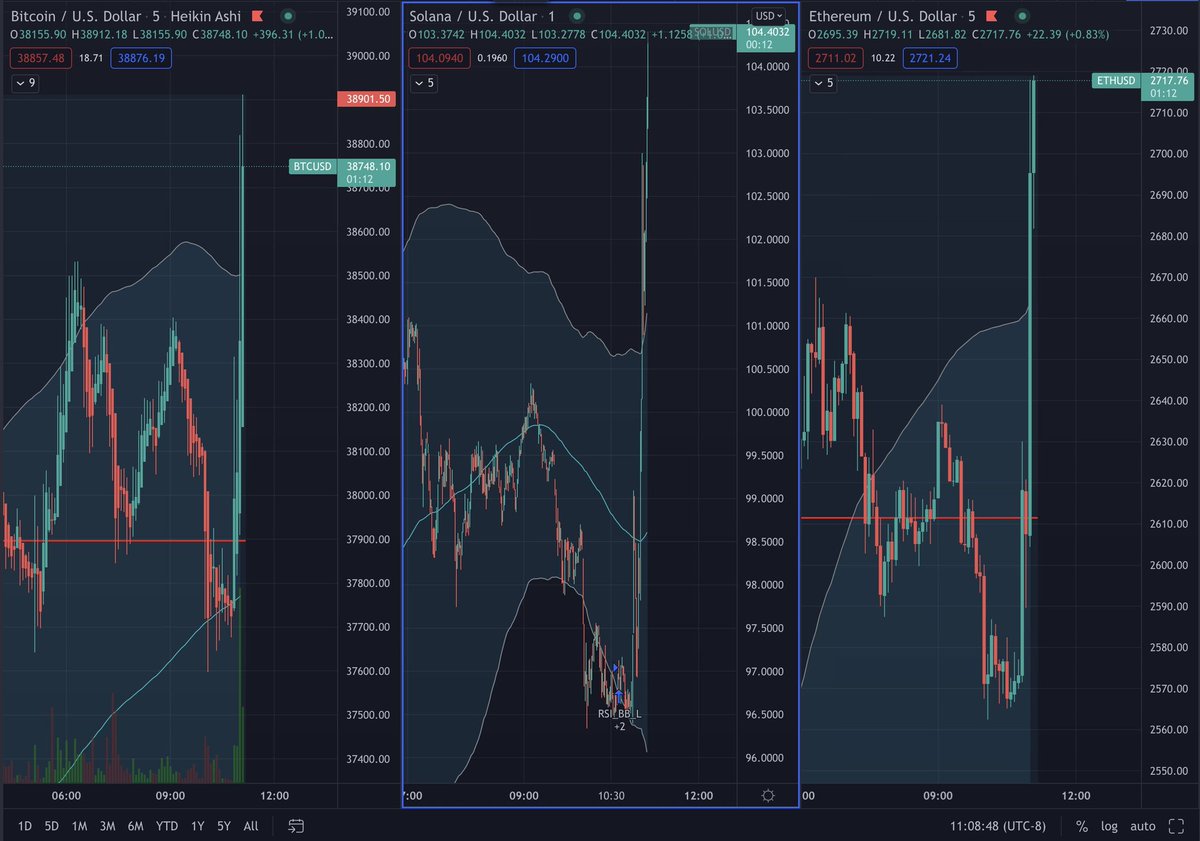This screenshot has height=841, width=1200.
Task: Expand the 5 indicators list on Solana chart
Action: click(x=424, y=83)
